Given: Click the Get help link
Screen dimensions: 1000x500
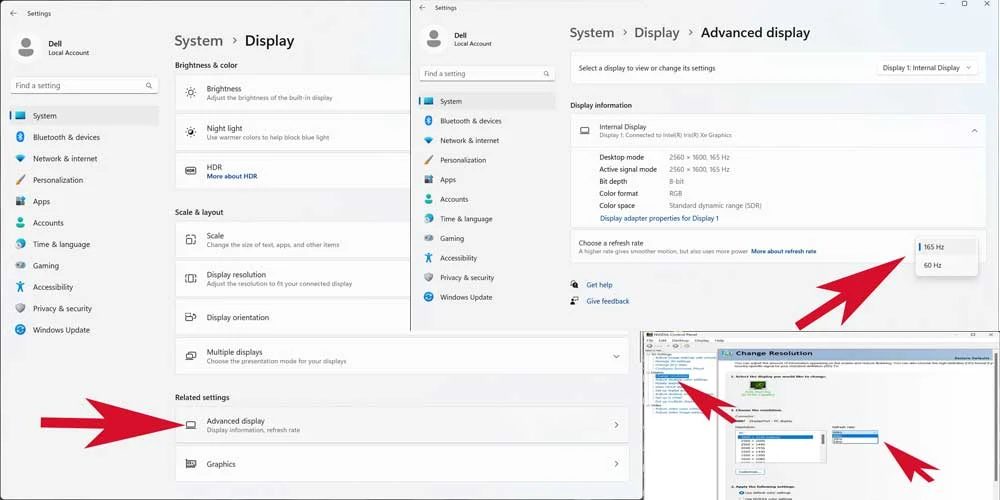Looking at the screenshot, I should tap(599, 285).
